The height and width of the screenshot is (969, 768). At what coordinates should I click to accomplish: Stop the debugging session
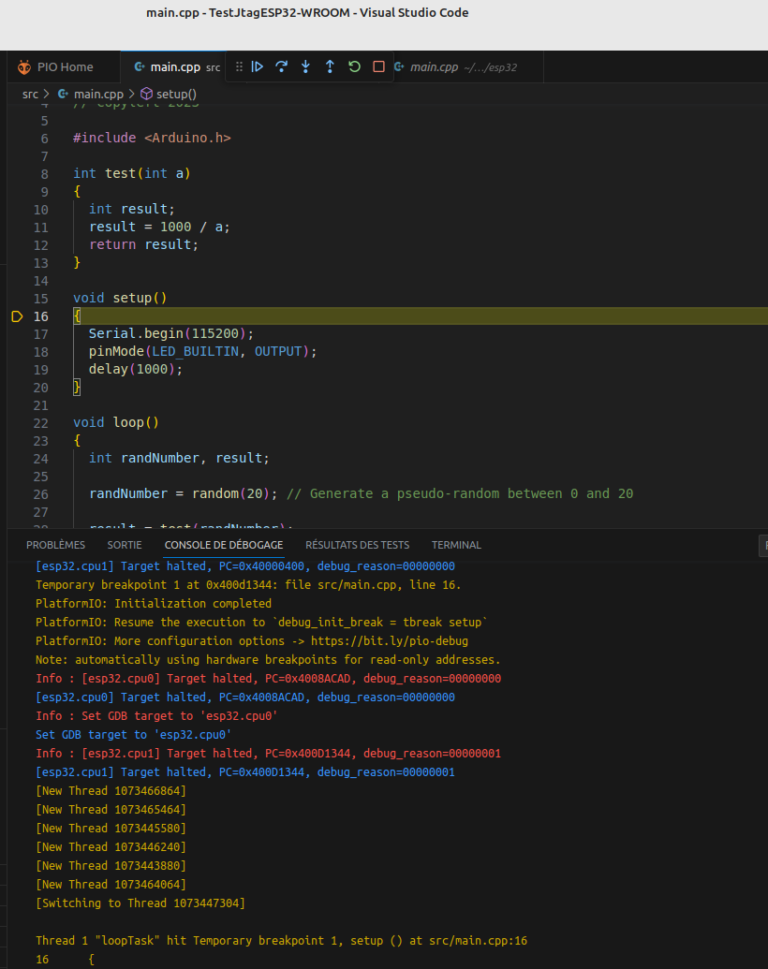(x=378, y=67)
